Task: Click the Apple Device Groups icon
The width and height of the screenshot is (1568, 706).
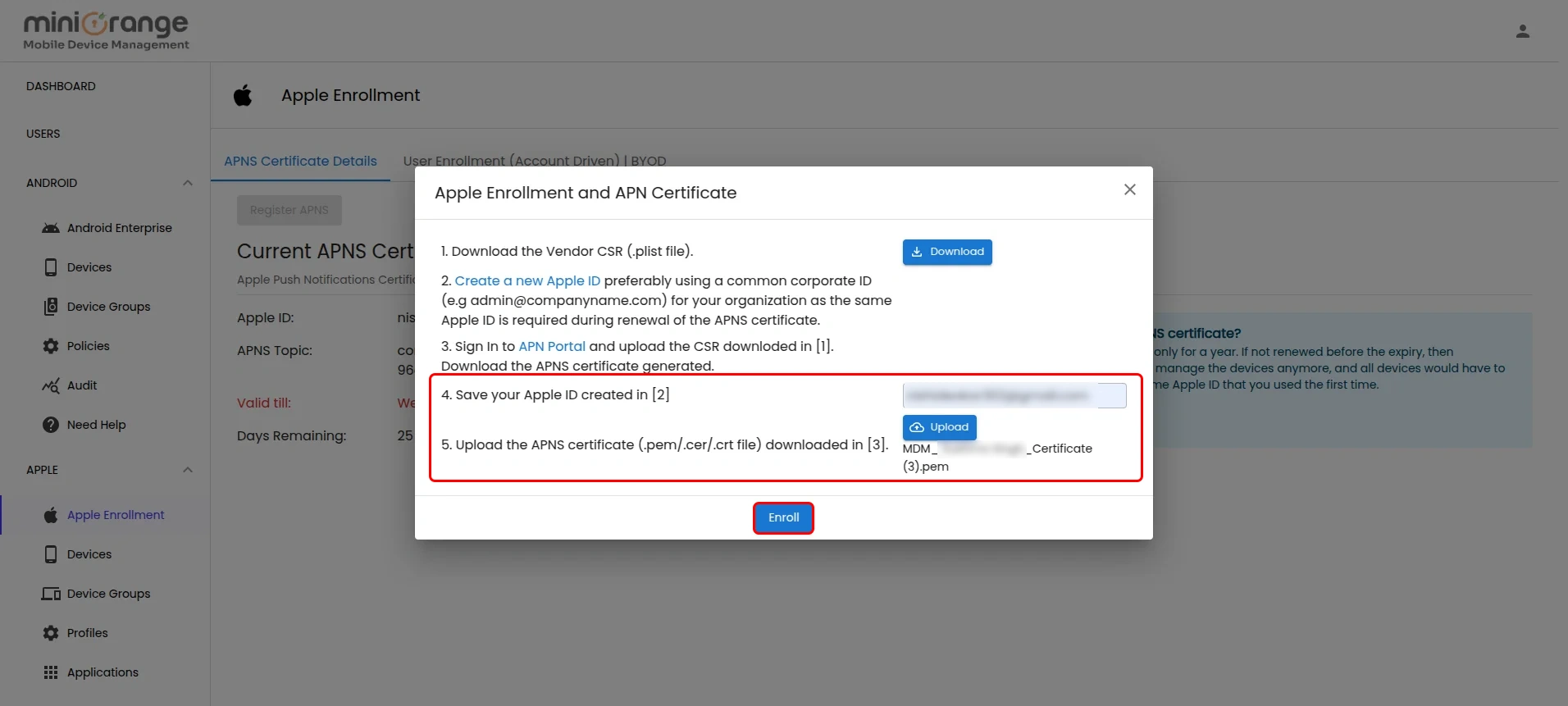Action: 51,594
